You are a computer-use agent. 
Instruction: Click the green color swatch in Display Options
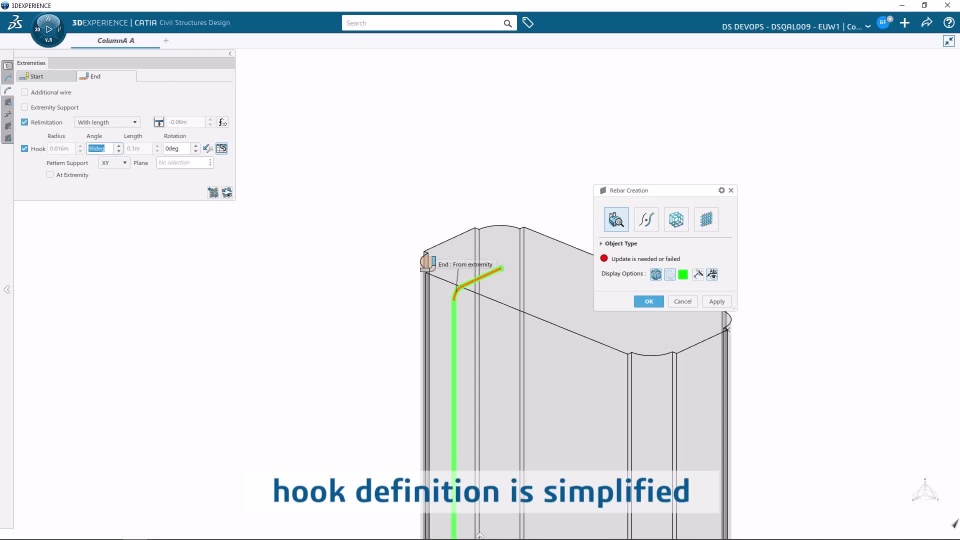pos(683,274)
